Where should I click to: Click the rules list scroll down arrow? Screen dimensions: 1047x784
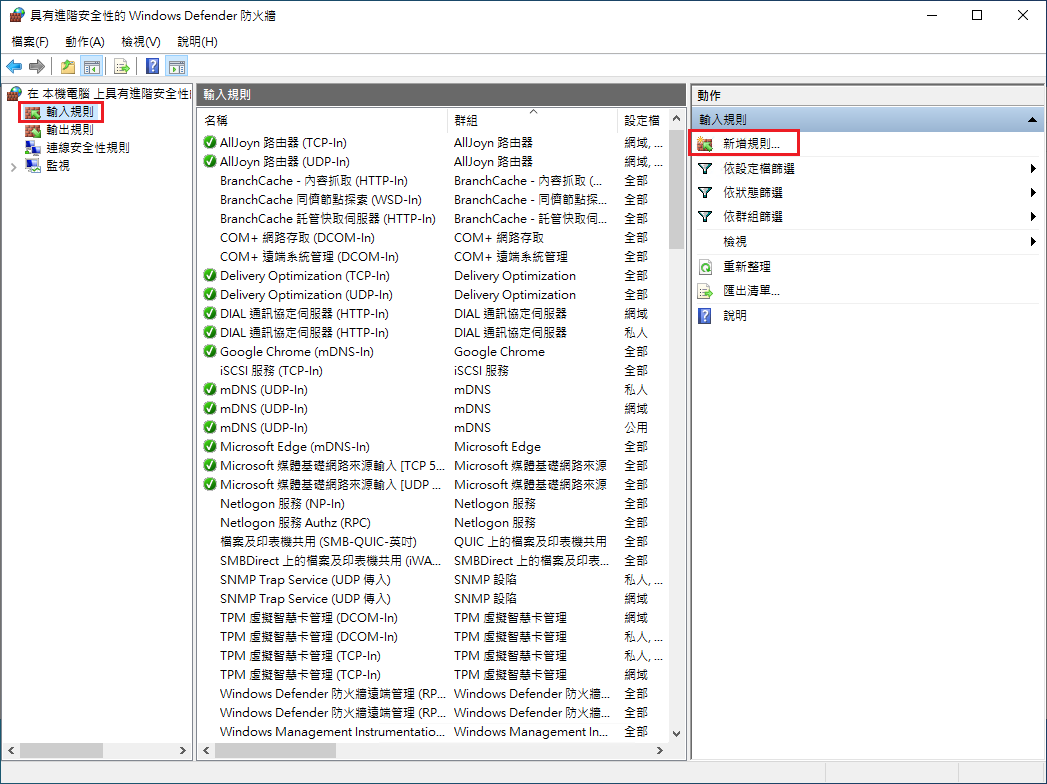click(676, 733)
